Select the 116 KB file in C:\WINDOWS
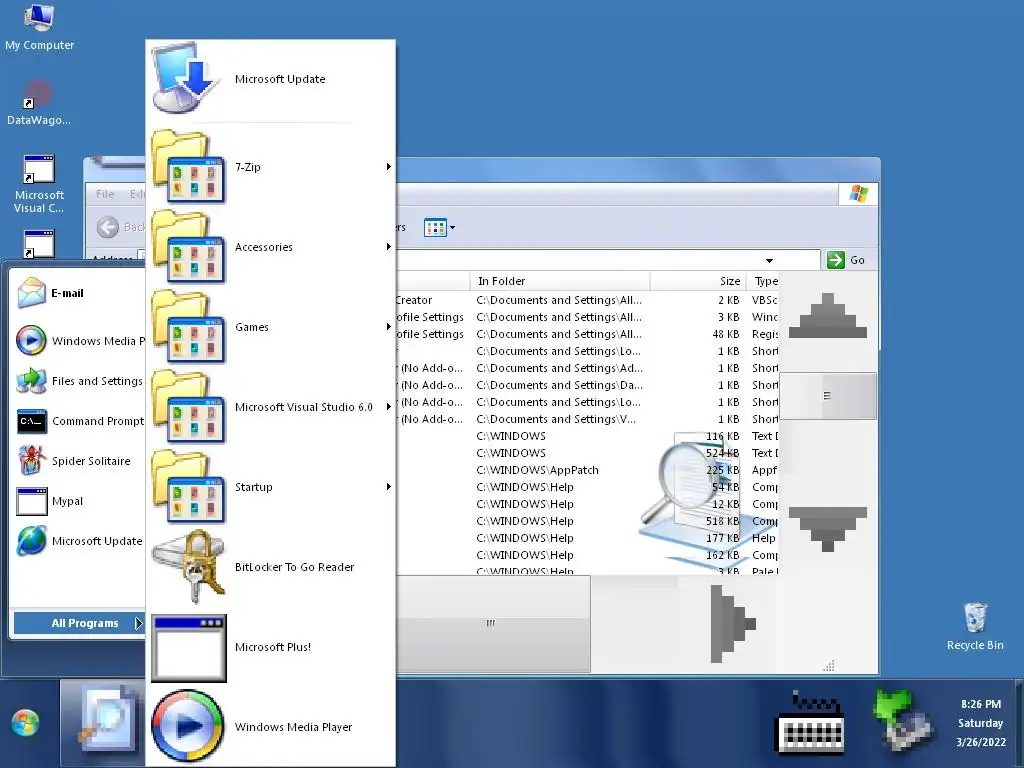This screenshot has height=768, width=1024. tap(588, 436)
